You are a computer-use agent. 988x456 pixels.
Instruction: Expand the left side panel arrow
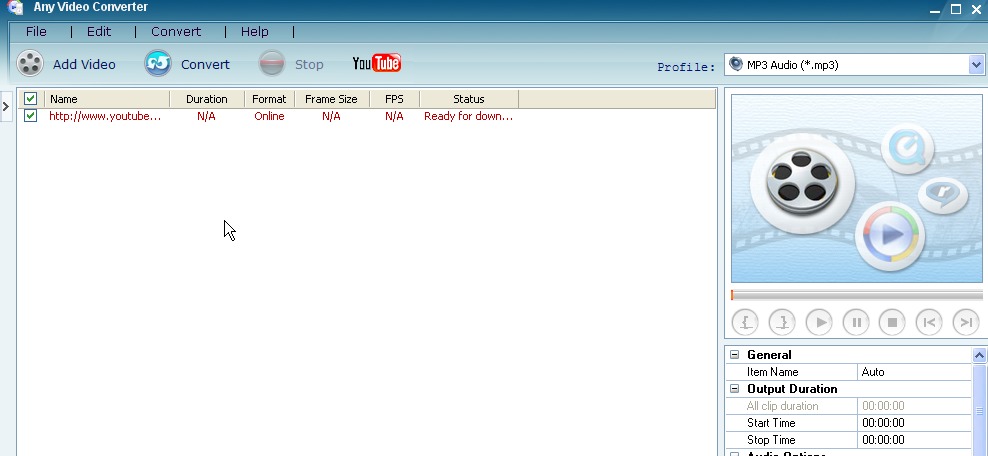pos(6,104)
